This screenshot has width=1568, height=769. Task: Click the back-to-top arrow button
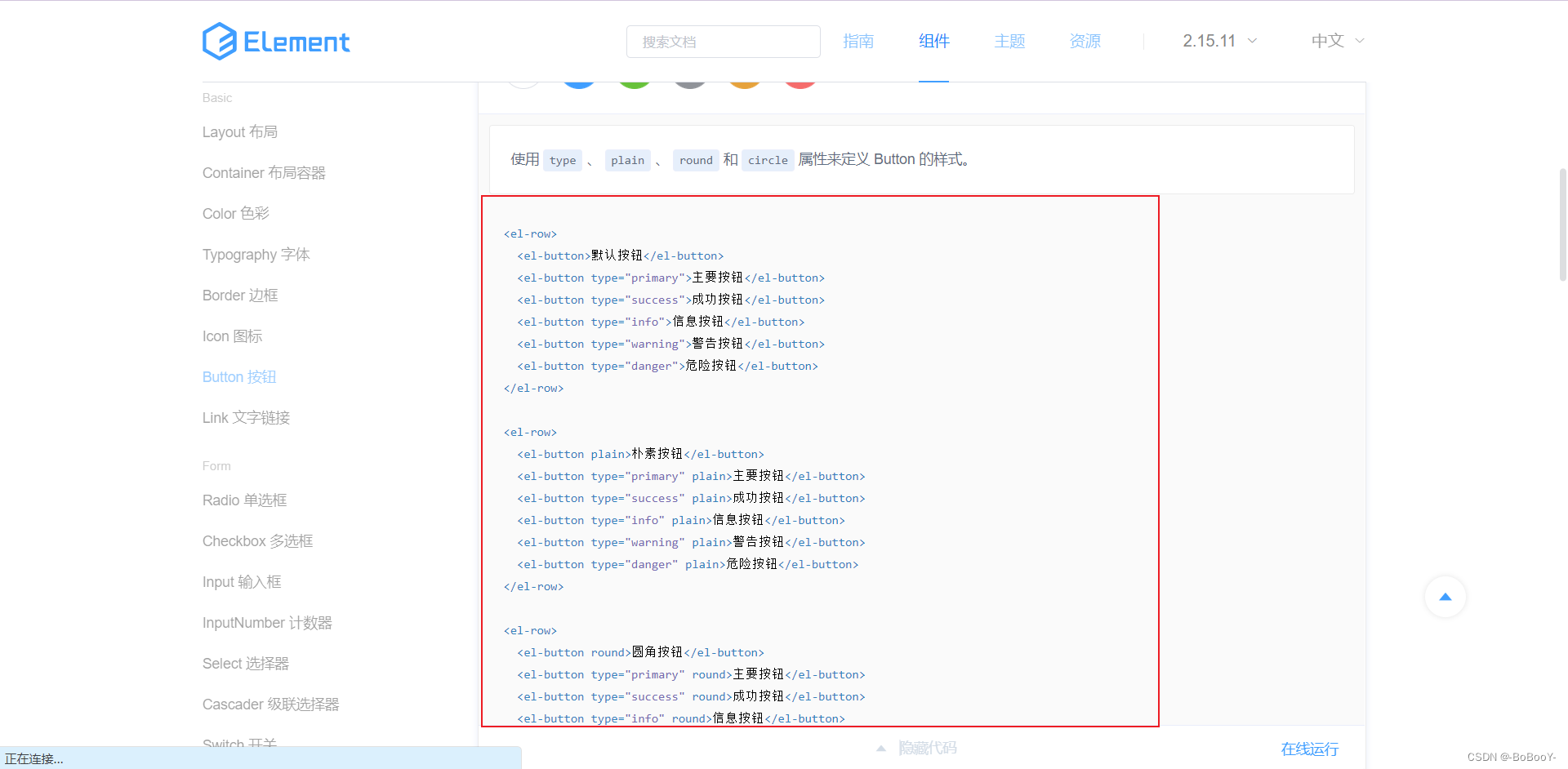pyautogui.click(x=1445, y=597)
